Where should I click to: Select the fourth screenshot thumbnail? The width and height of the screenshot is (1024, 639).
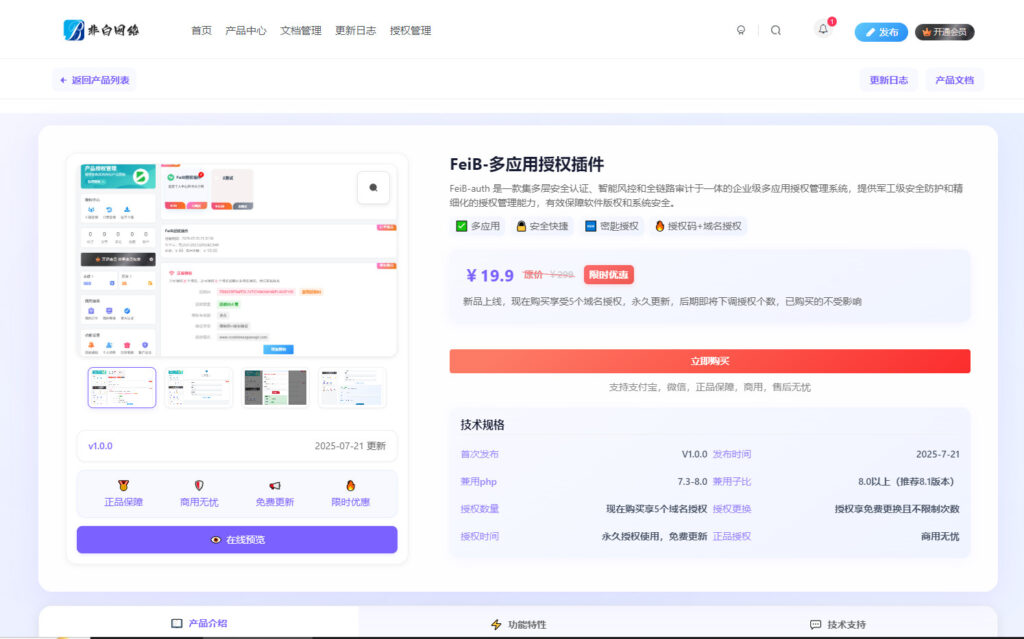(x=352, y=387)
